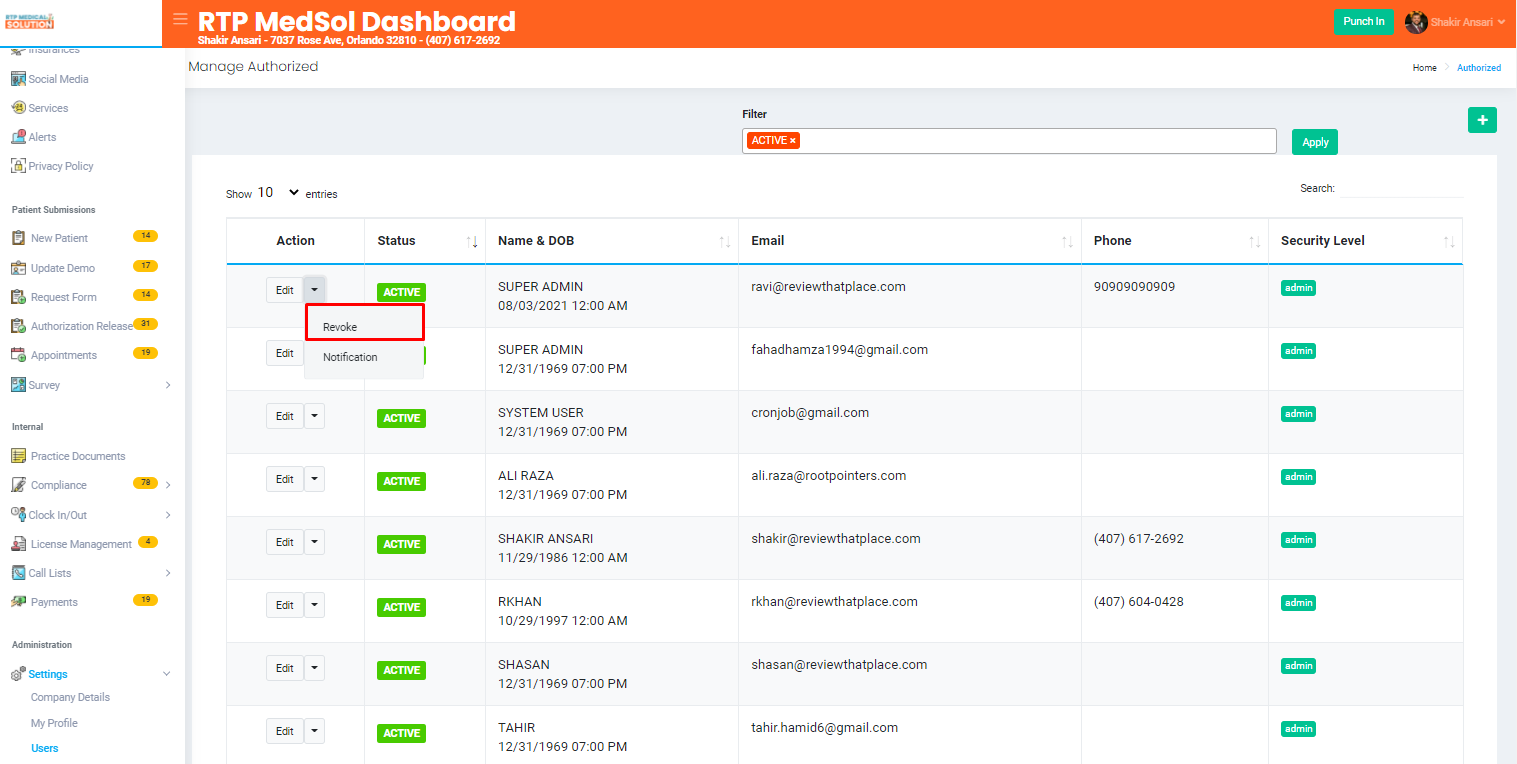
Task: Open the Social Media sidebar icon
Action: pos(18,79)
